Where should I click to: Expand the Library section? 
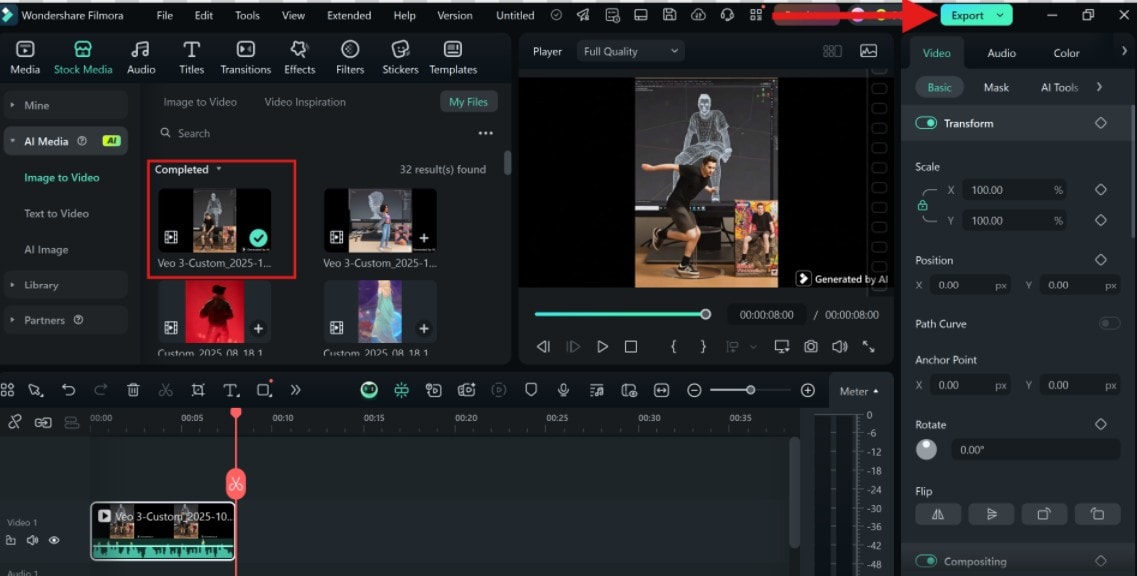(x=65, y=285)
